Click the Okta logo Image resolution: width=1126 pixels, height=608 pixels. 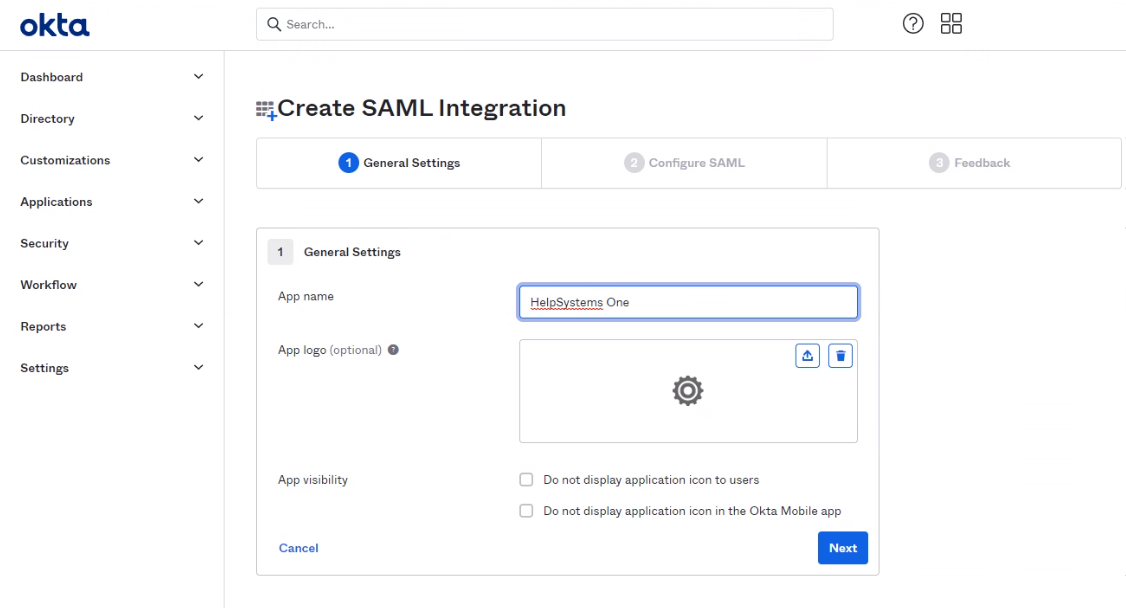[x=55, y=25]
